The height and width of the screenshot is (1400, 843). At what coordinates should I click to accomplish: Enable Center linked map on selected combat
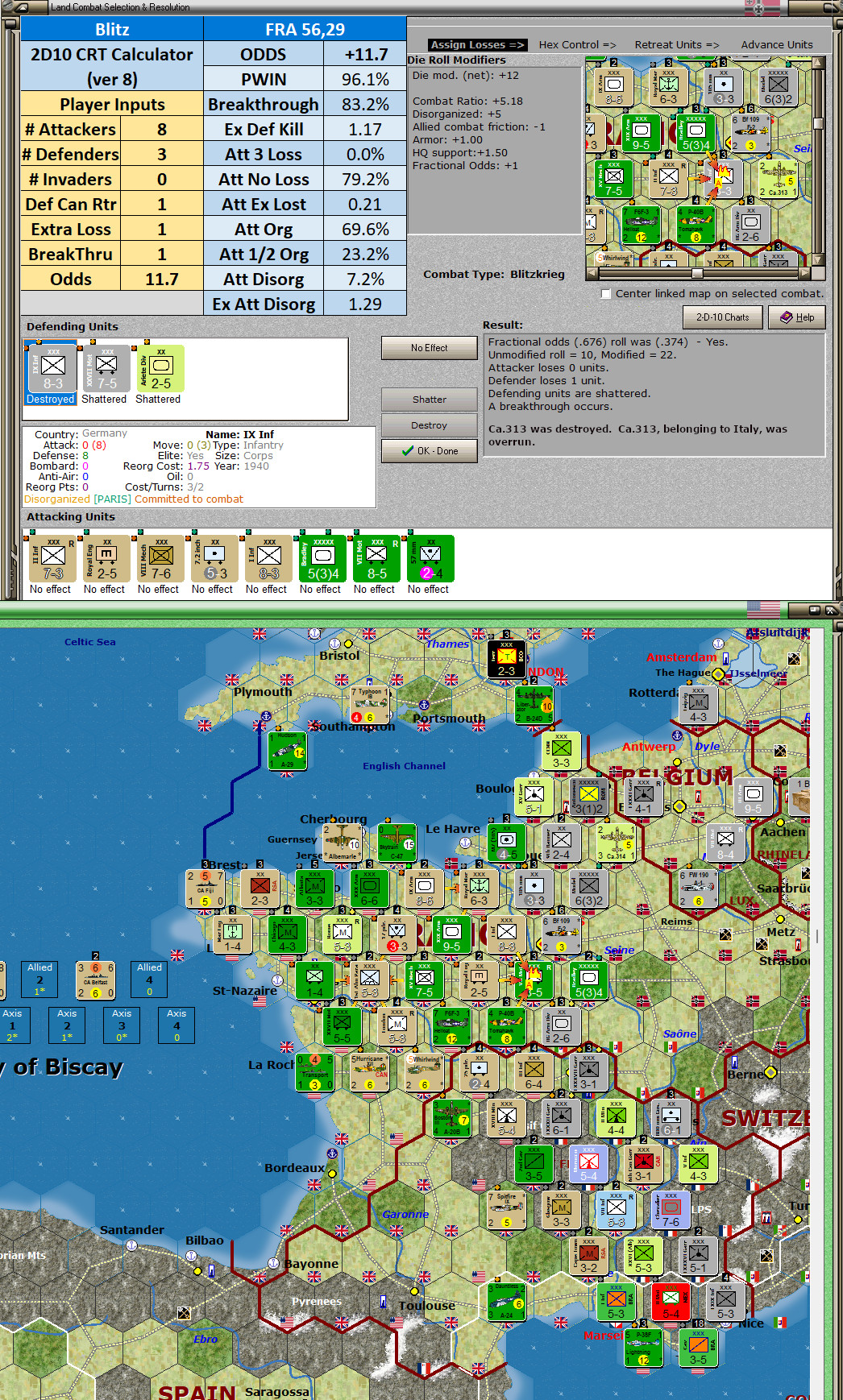606,294
